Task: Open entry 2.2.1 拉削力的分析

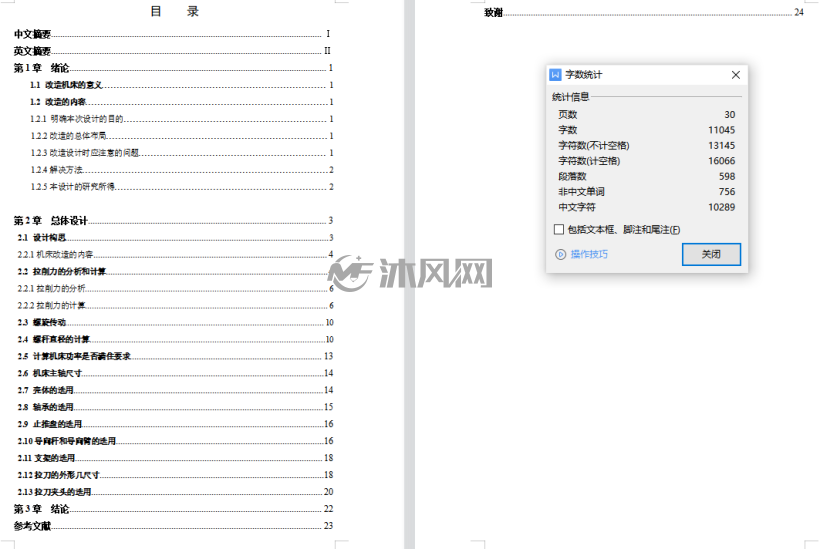Action: click(x=175, y=288)
